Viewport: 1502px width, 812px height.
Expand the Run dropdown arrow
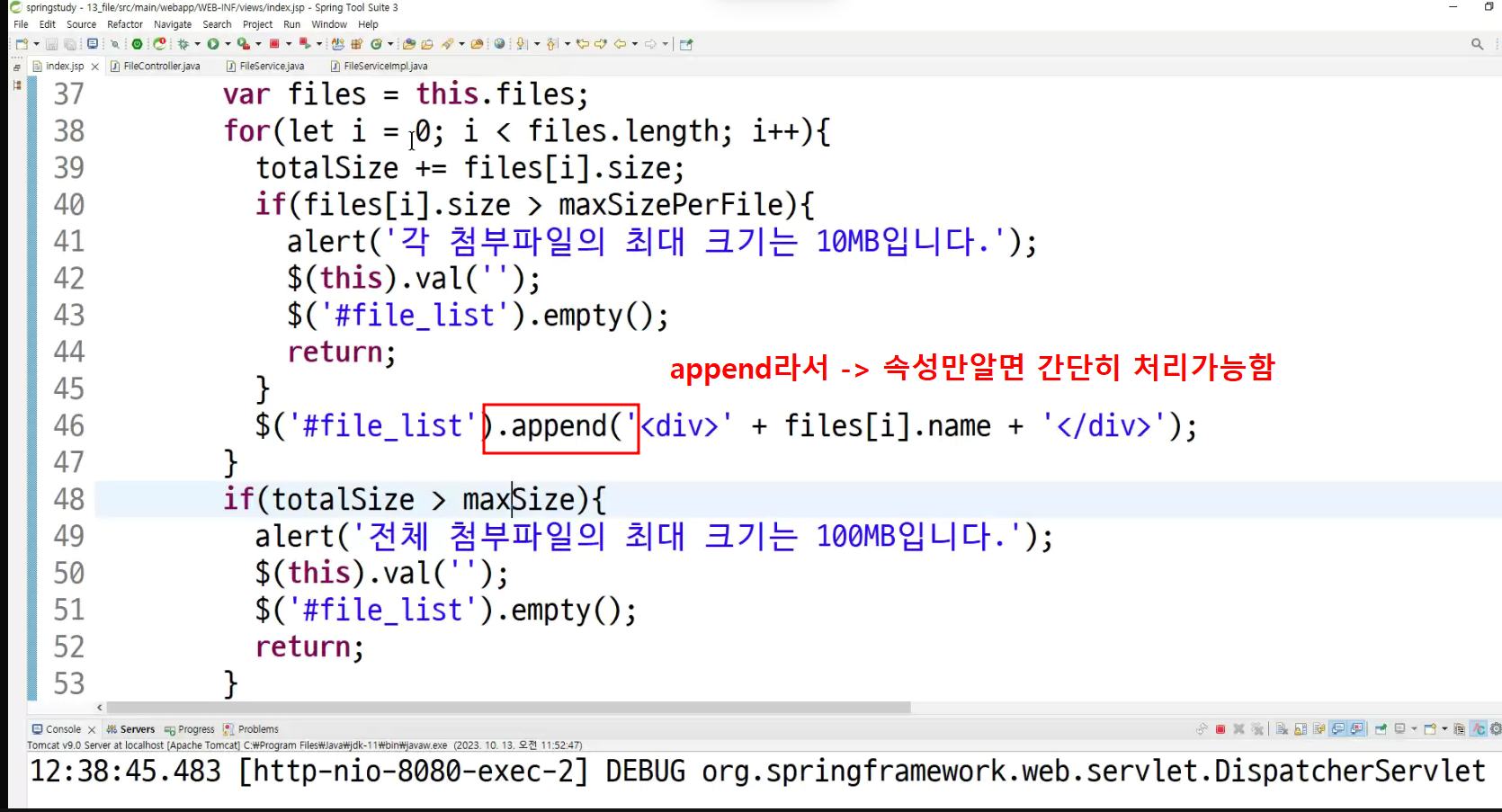click(228, 44)
